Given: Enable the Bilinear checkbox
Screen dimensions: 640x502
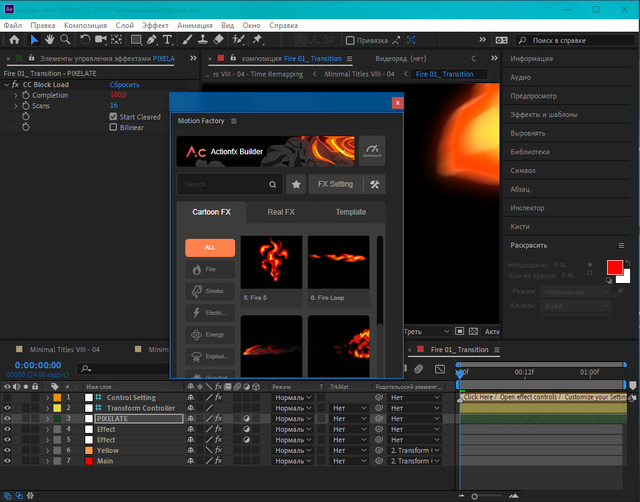Looking at the screenshot, I should coord(111,128).
